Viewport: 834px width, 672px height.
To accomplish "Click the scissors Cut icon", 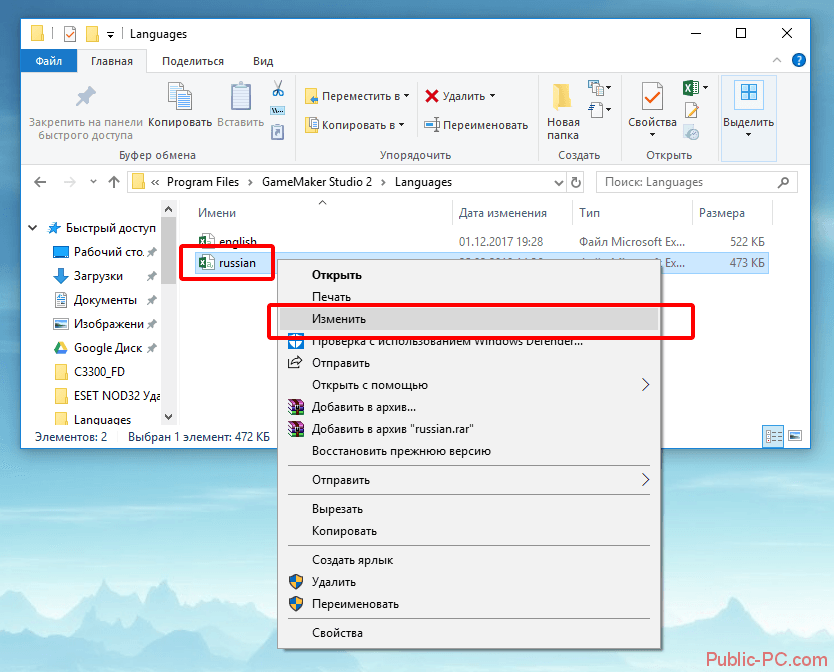I will [278, 88].
